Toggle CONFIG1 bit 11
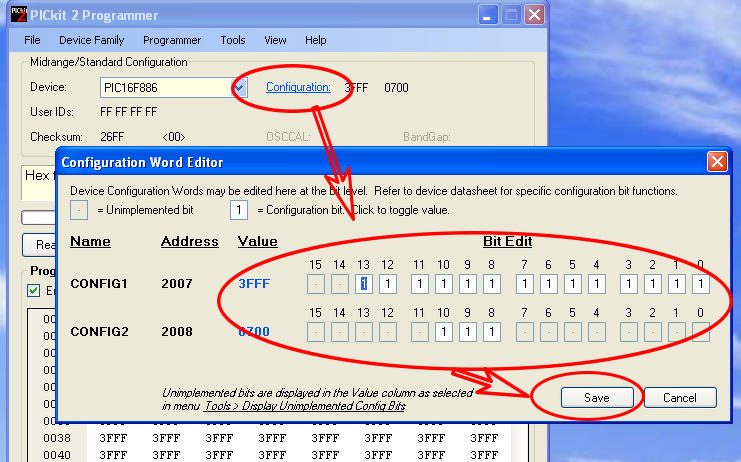Image resolution: width=741 pixels, height=462 pixels. pos(420,284)
